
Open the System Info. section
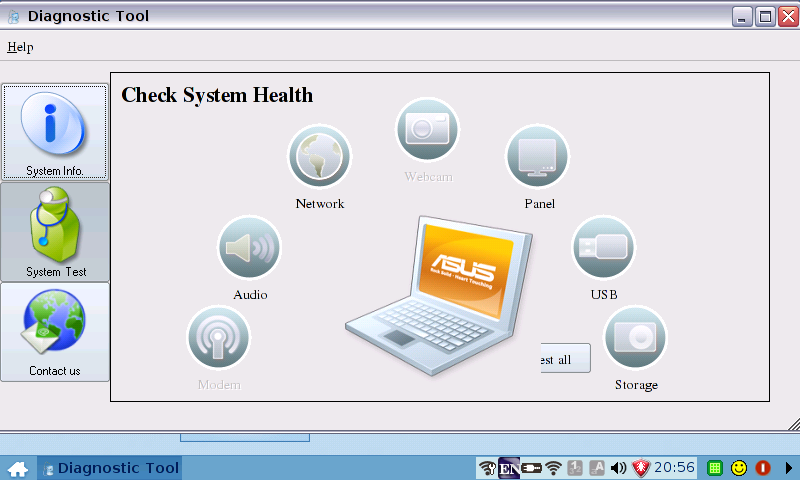(55, 132)
